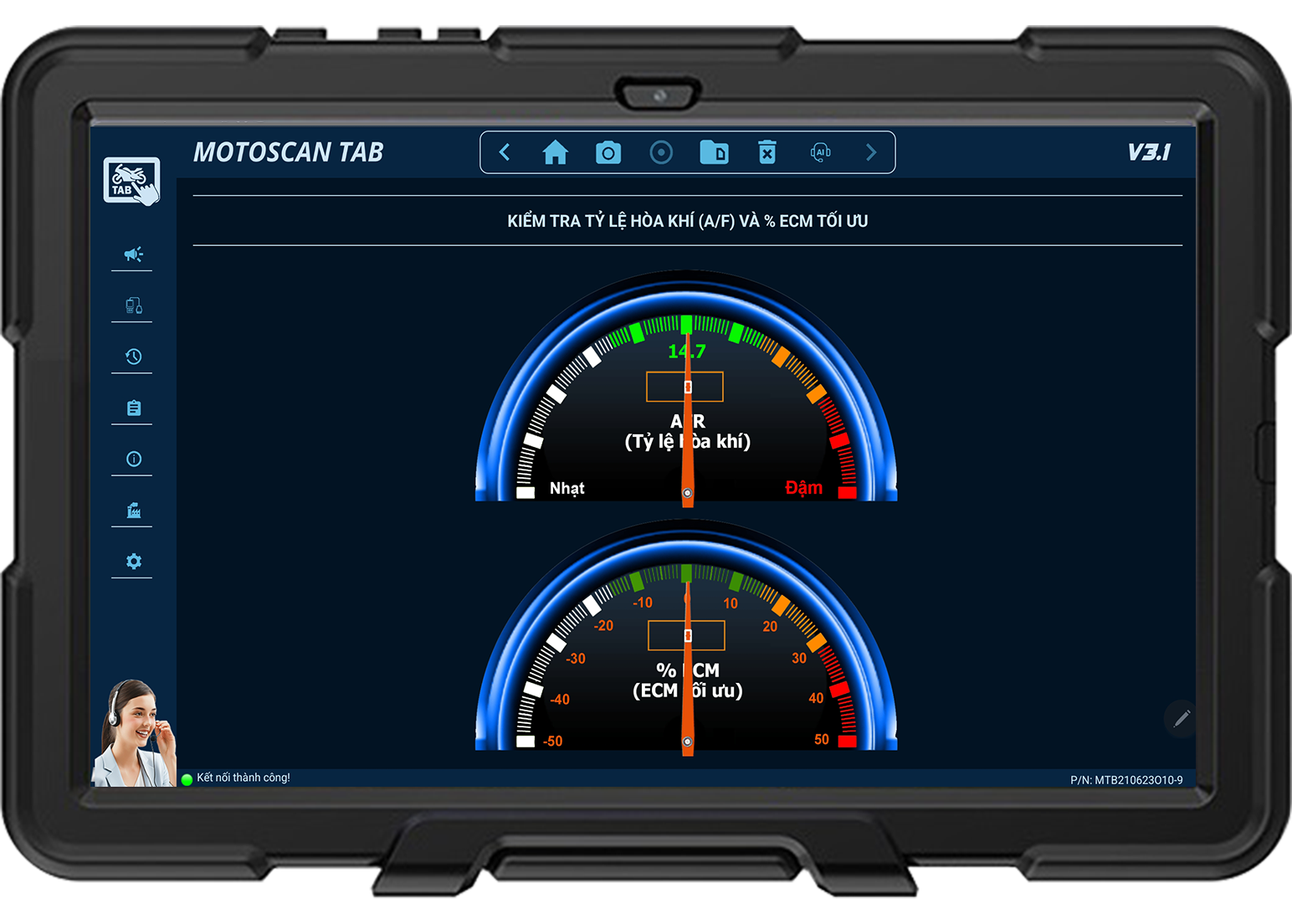
Task: View history with the clock icon
Action: (x=133, y=357)
